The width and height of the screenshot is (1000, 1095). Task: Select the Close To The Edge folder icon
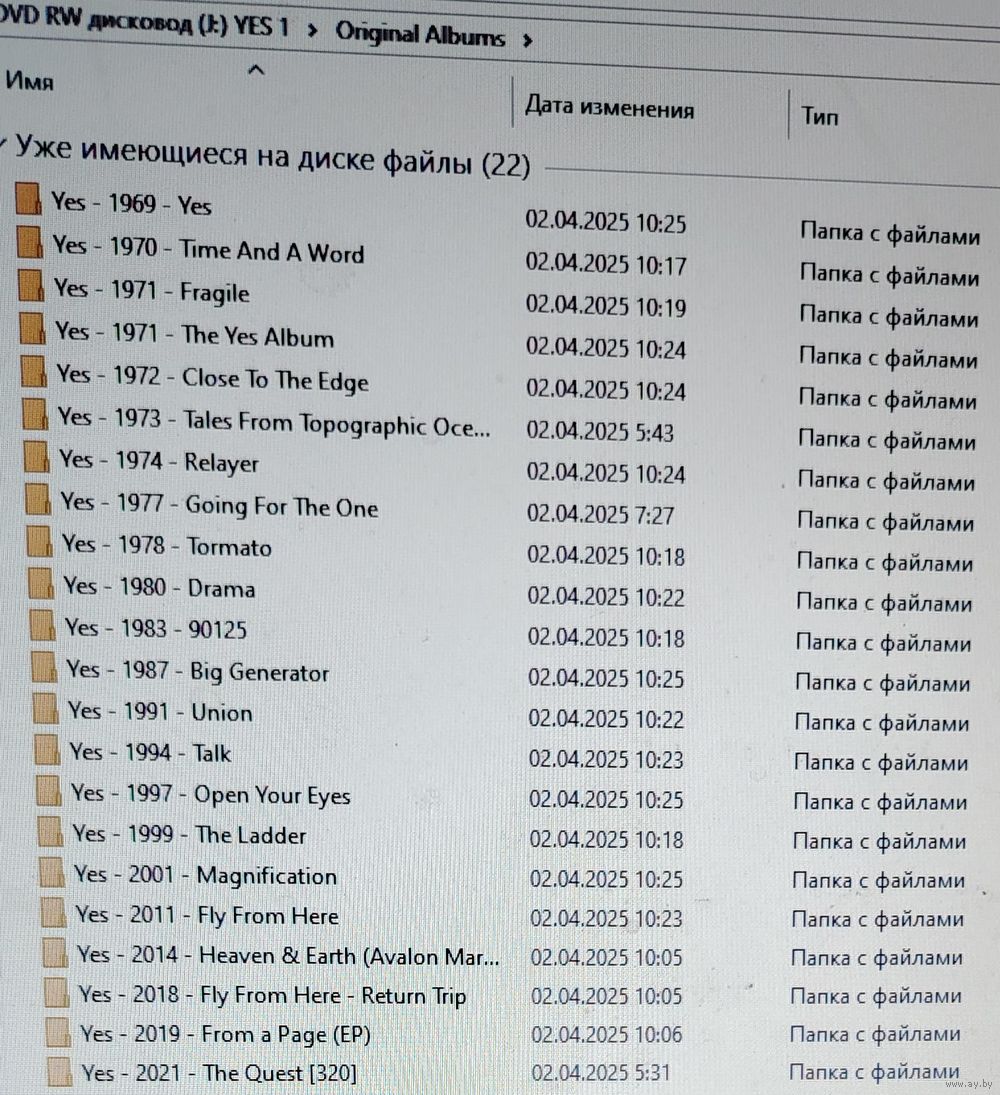tap(34, 372)
